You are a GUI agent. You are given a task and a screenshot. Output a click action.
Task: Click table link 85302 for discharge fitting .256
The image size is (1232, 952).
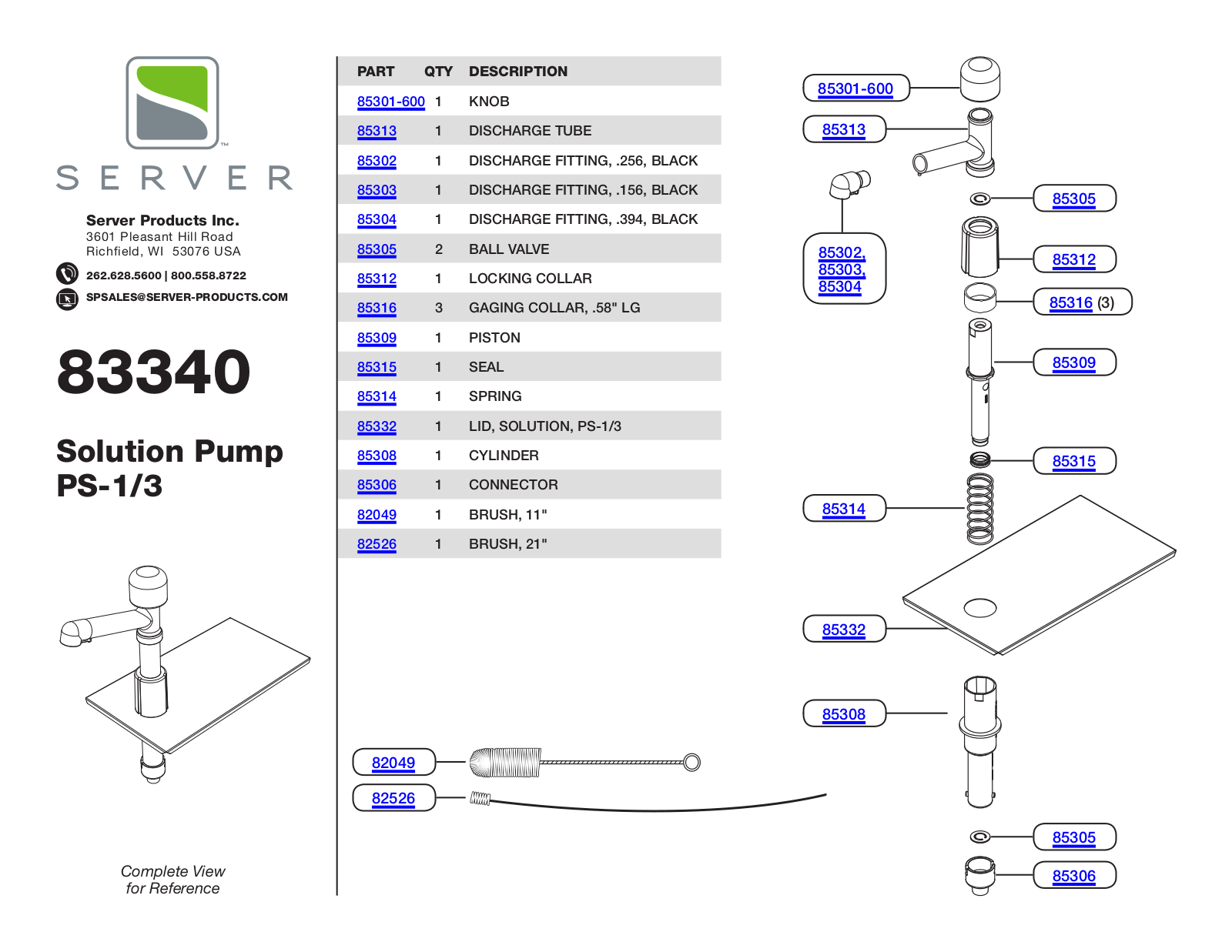coord(377,161)
